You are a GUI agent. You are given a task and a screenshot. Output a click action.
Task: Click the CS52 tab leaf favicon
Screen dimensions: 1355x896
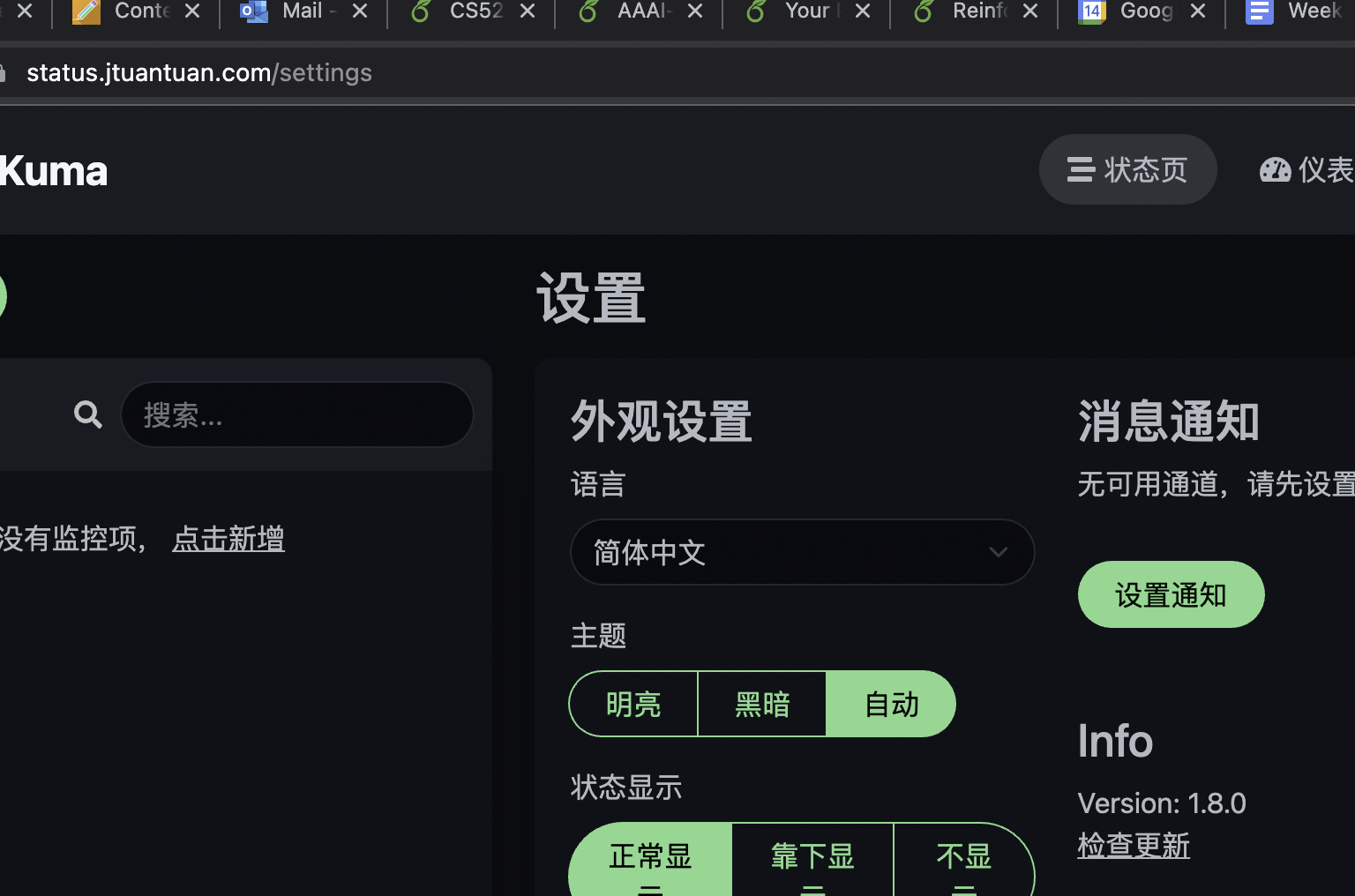coord(421,11)
